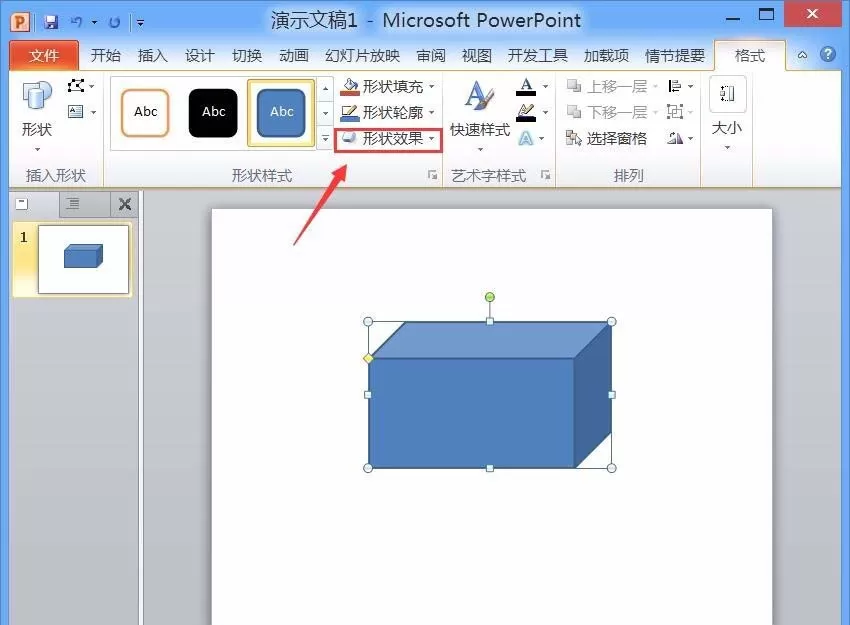Click the Text Box icon
This screenshot has width=850, height=625.
[x=75, y=112]
